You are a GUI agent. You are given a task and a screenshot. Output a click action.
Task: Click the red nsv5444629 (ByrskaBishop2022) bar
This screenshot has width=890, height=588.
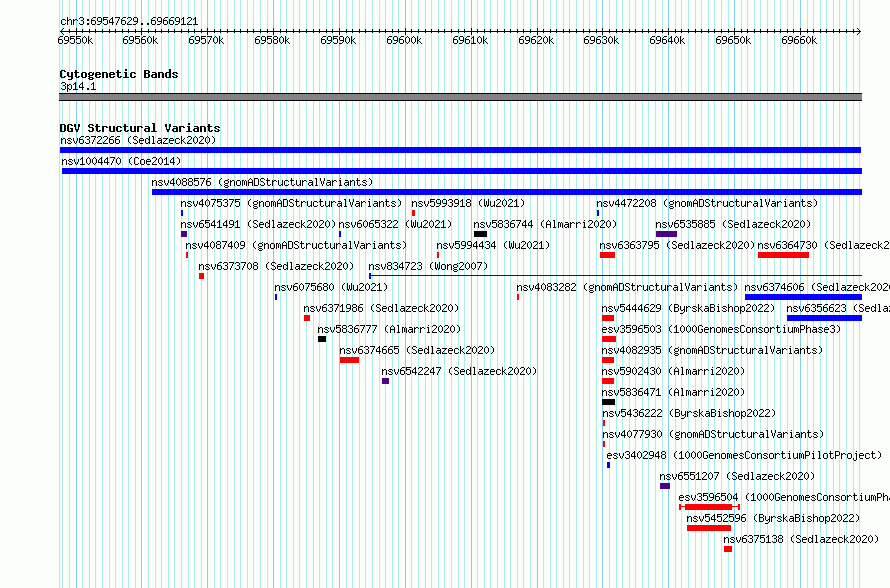point(608,318)
